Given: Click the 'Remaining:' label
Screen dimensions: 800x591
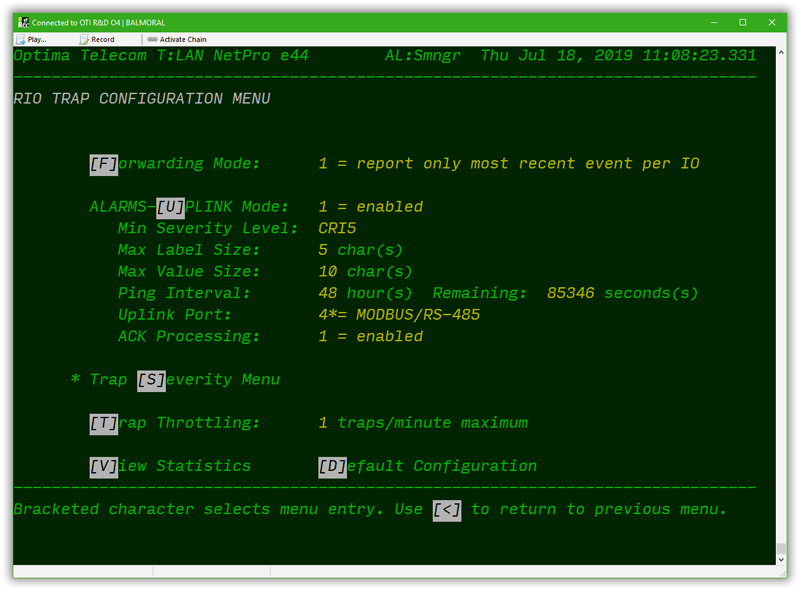Looking at the screenshot, I should point(480,293).
